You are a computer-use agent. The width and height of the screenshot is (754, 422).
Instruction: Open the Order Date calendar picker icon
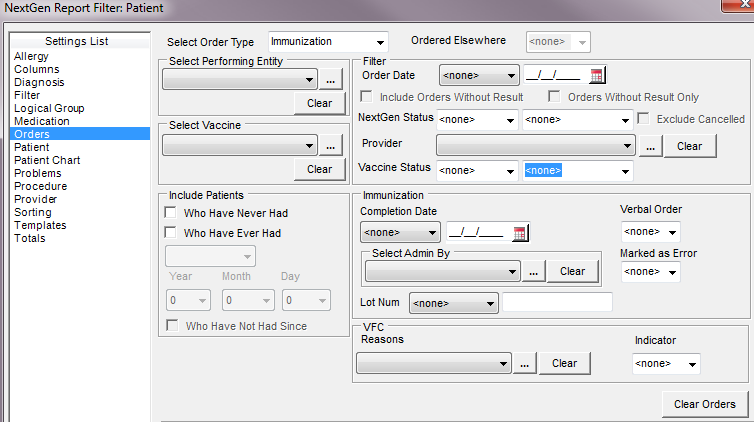pos(596,75)
